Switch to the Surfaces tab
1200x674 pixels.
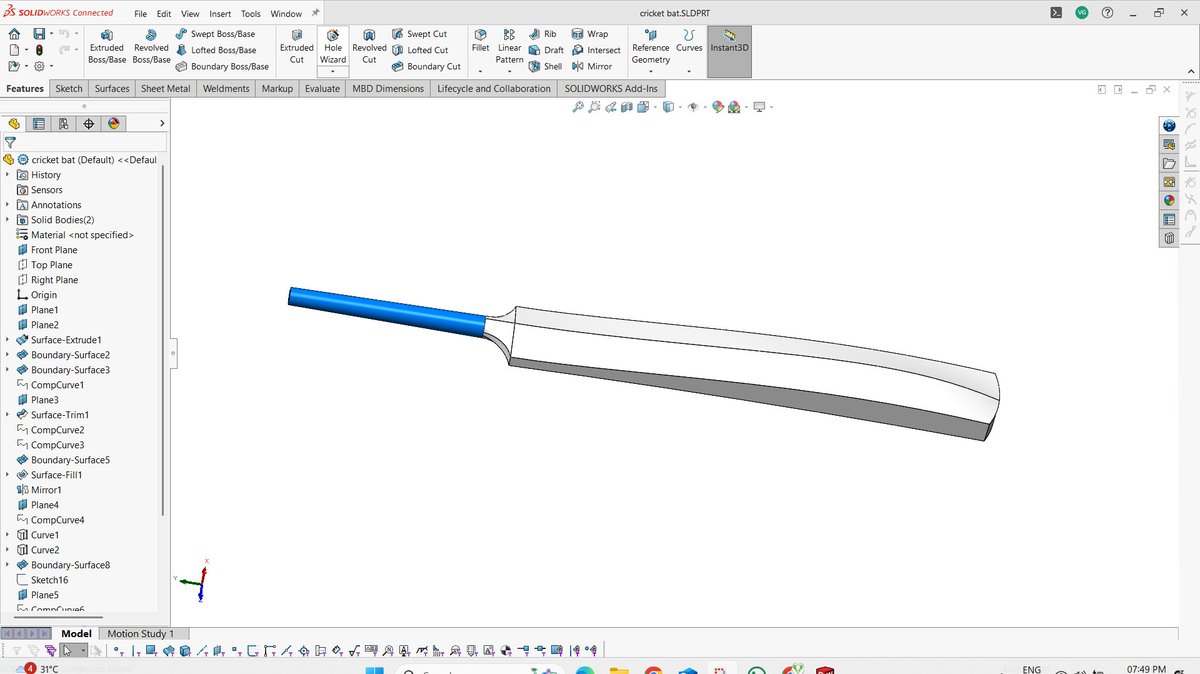112,89
